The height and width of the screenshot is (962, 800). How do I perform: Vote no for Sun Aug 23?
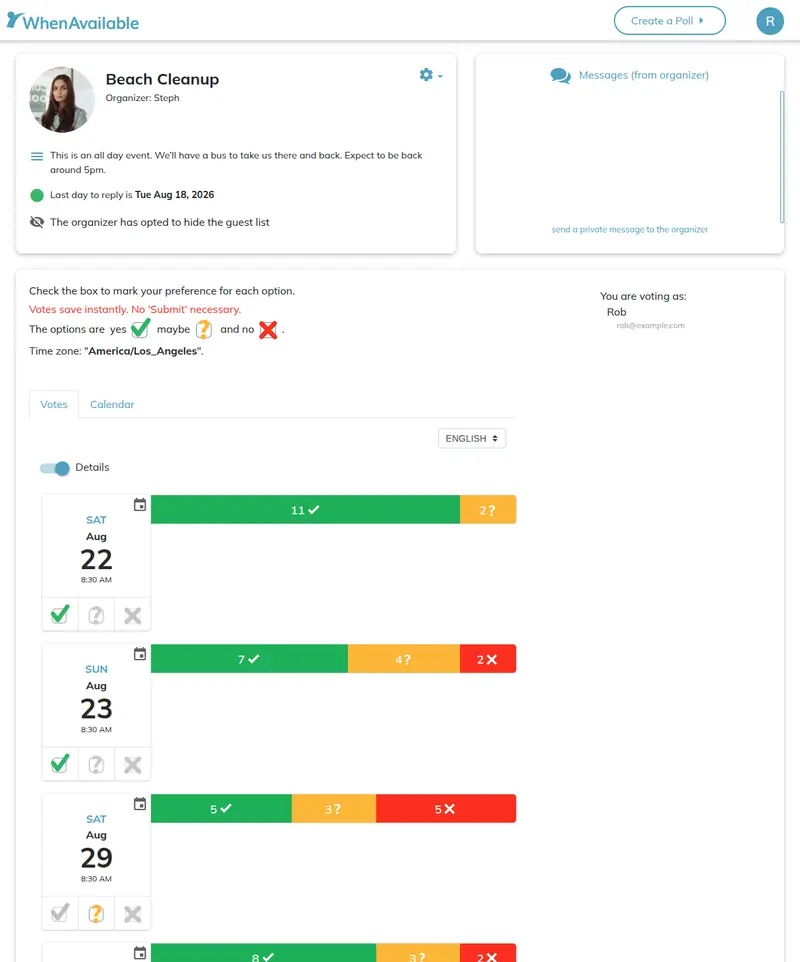(x=133, y=764)
